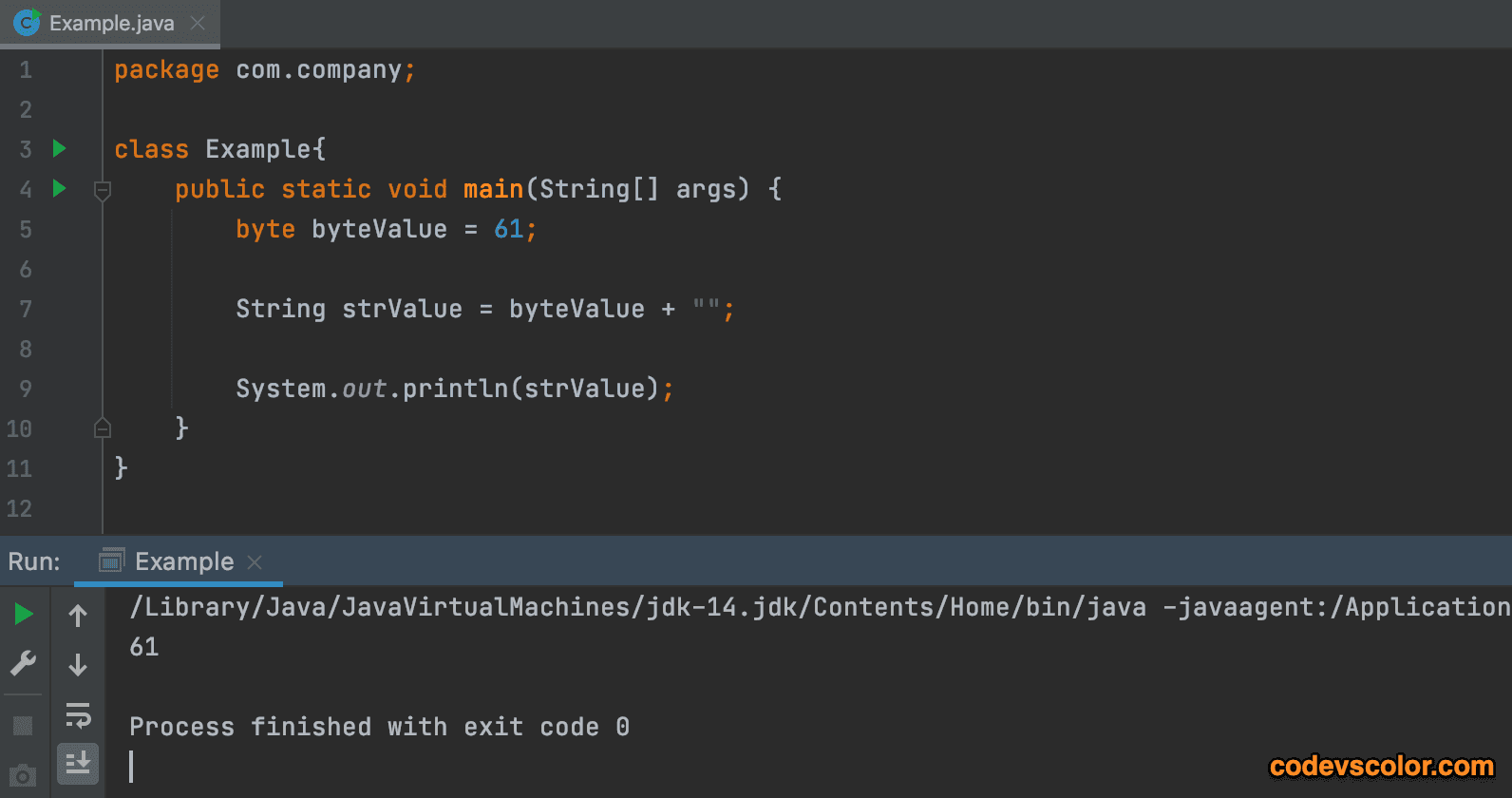The image size is (1512, 798).
Task: Run main method from line 4 gutter
Action: click(x=59, y=188)
